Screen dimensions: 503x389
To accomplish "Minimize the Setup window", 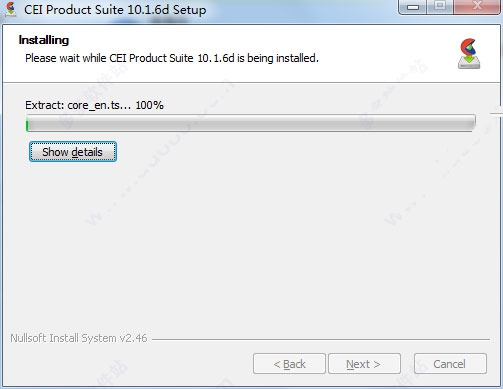I will pyautogui.click(x=413, y=7).
